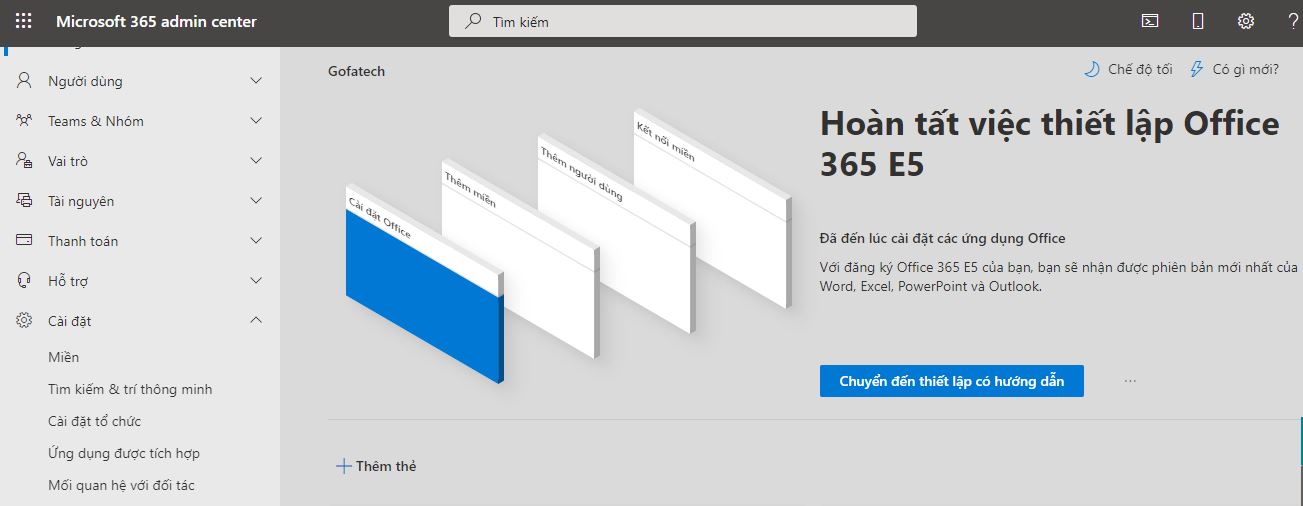The height and width of the screenshot is (506, 1303).
Task: Click the help question mark icon
Action: point(1292,21)
